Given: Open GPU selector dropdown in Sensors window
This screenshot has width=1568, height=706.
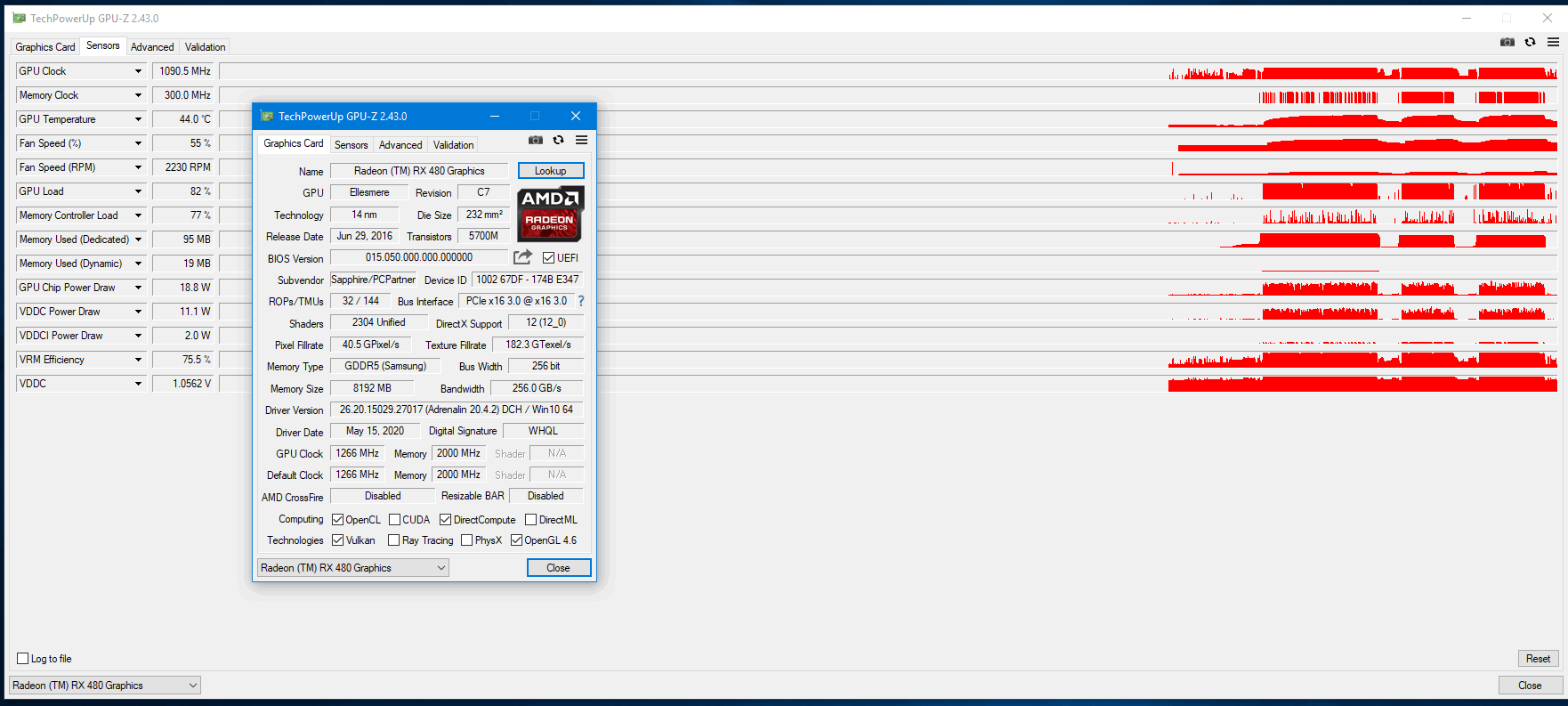Looking at the screenshot, I should tap(105, 686).
